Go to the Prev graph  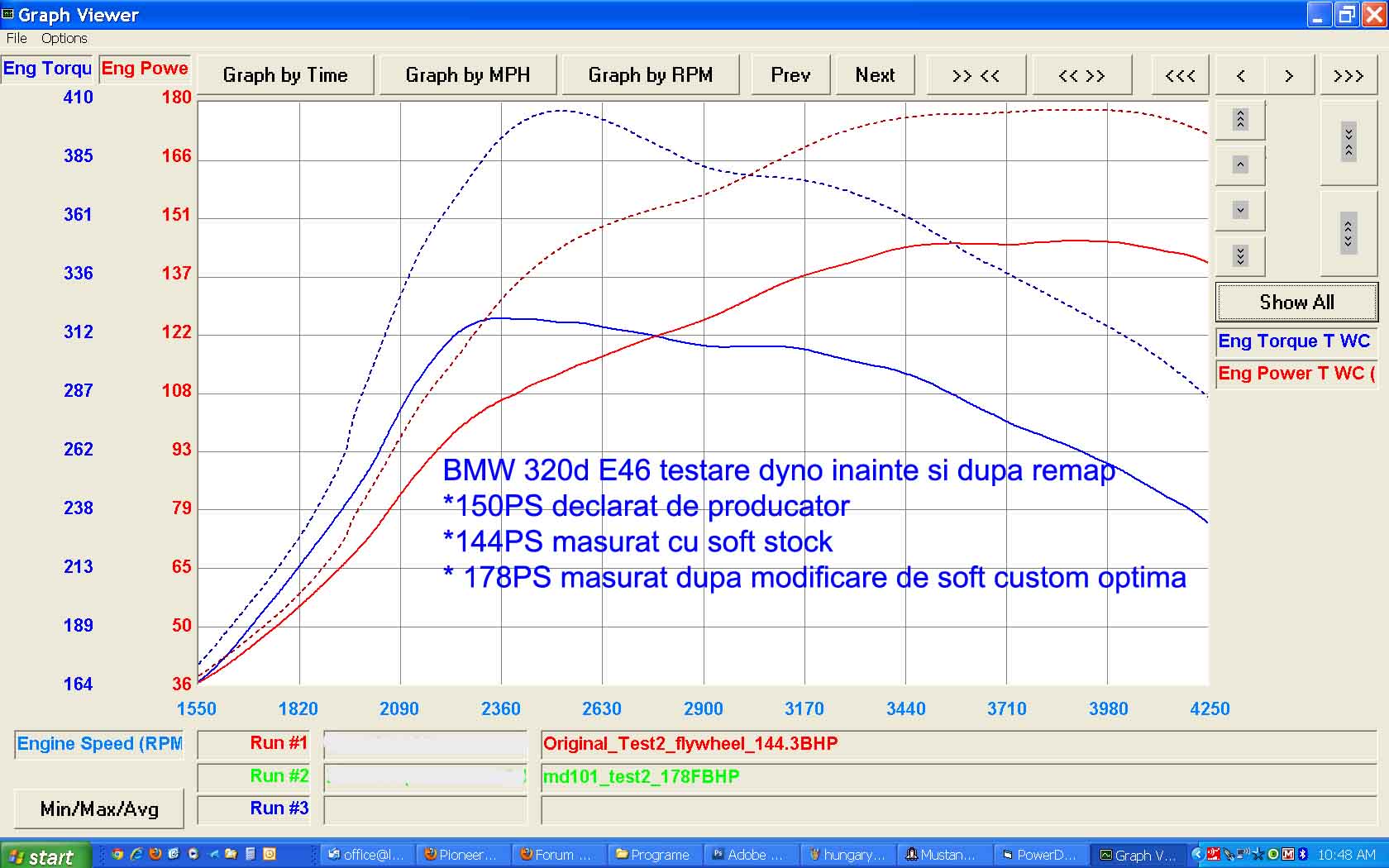click(790, 75)
